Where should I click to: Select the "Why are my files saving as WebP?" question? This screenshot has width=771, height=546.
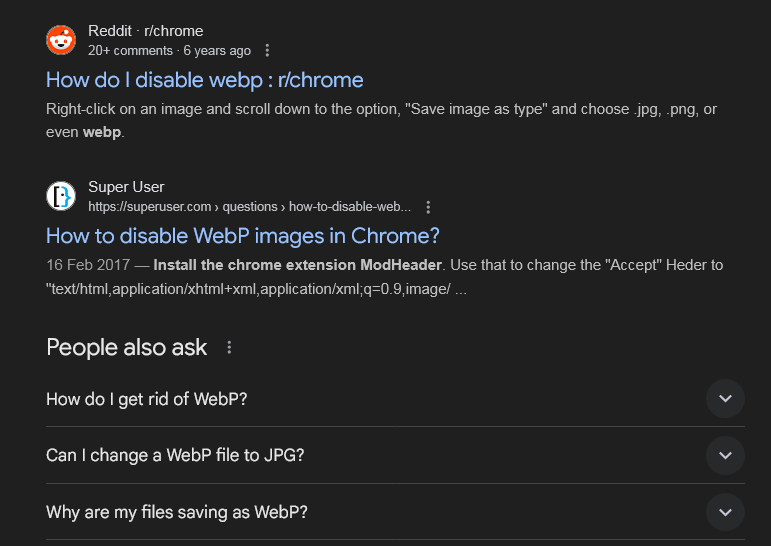(x=177, y=512)
